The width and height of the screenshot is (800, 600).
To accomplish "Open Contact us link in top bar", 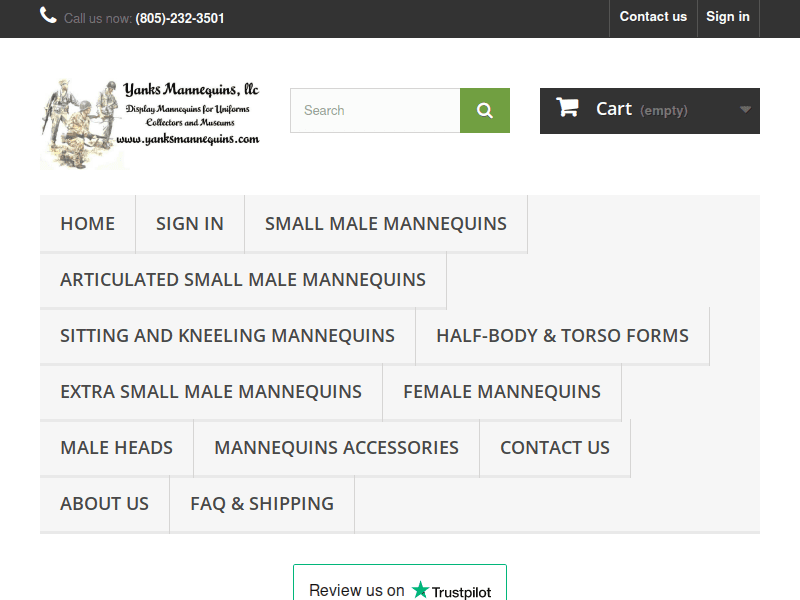I will [653, 17].
